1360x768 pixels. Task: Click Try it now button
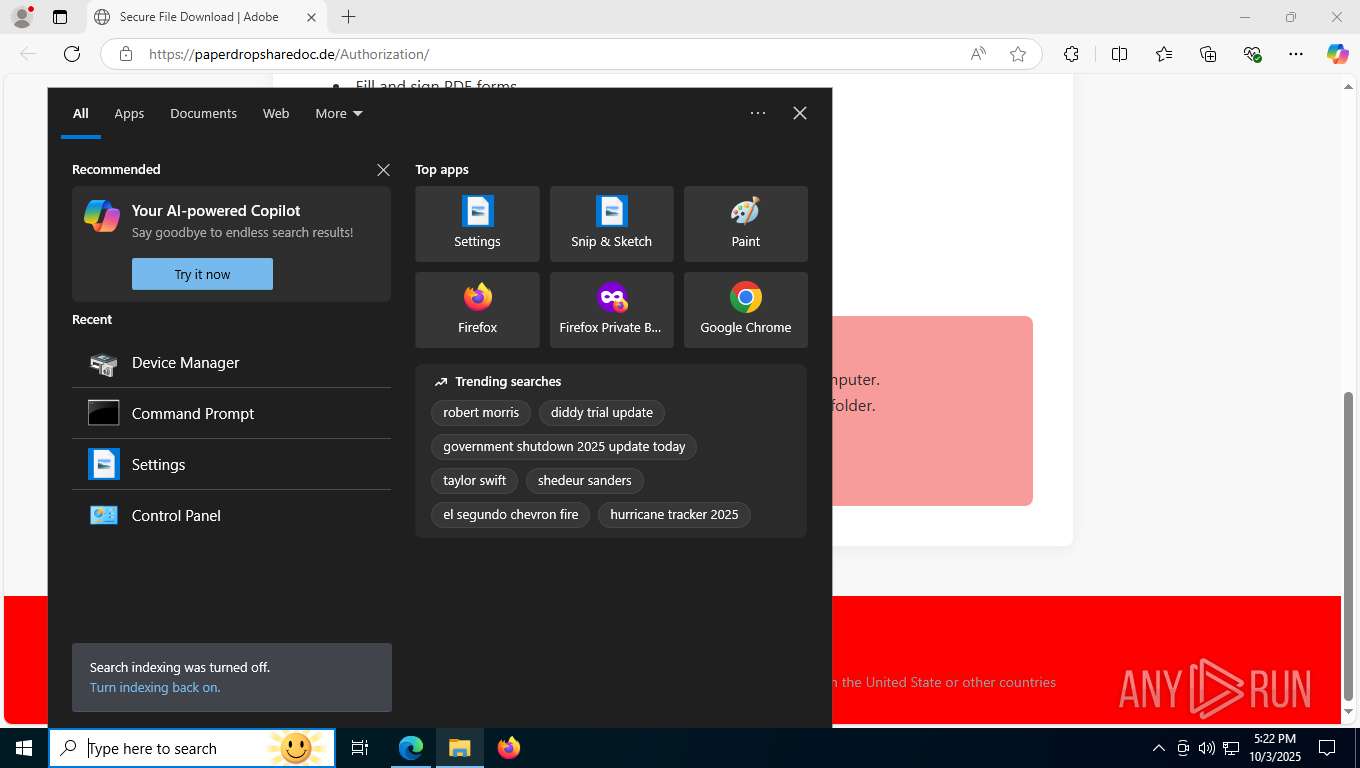coord(202,274)
